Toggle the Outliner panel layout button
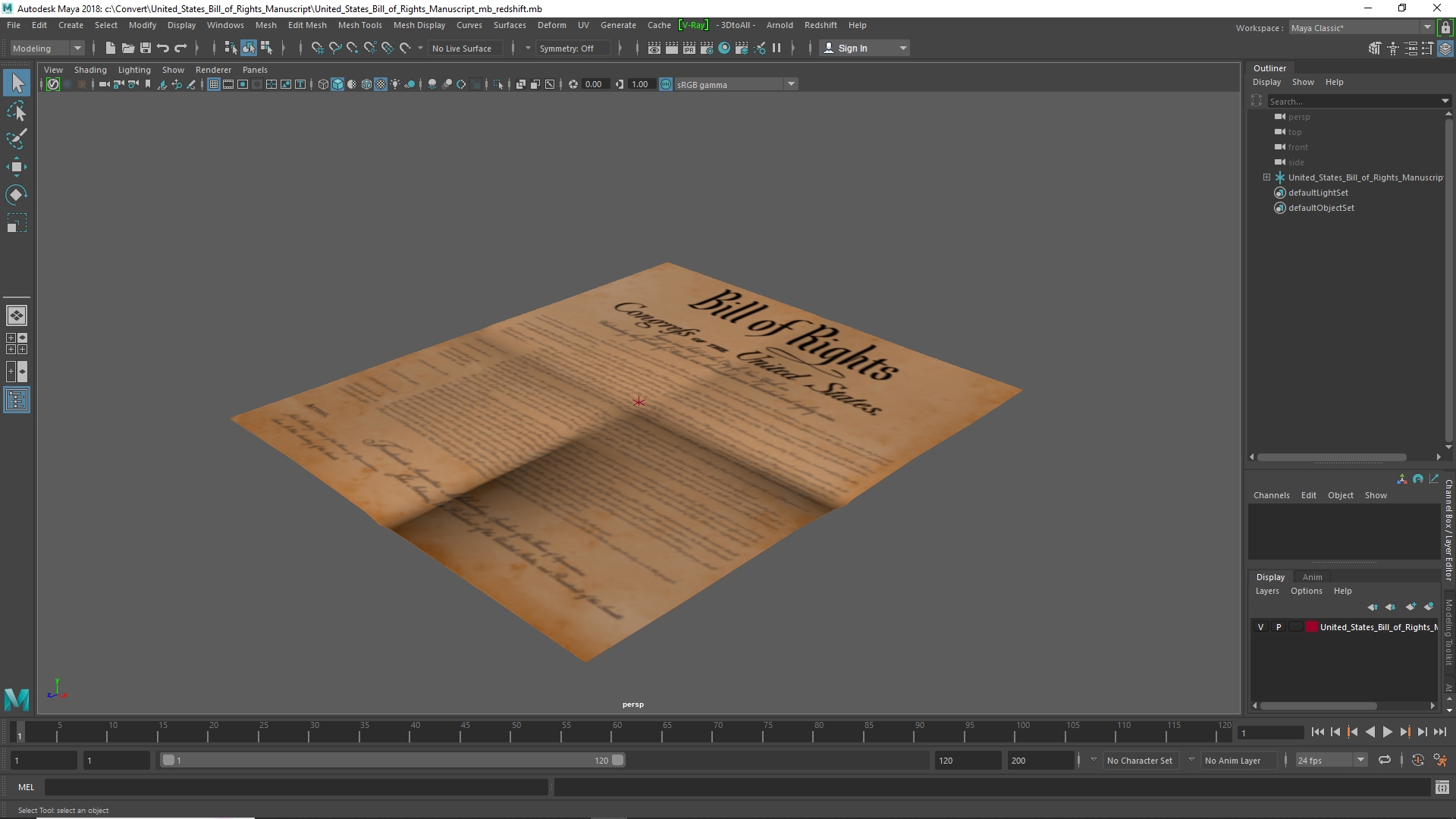1456x819 pixels. click(17, 400)
